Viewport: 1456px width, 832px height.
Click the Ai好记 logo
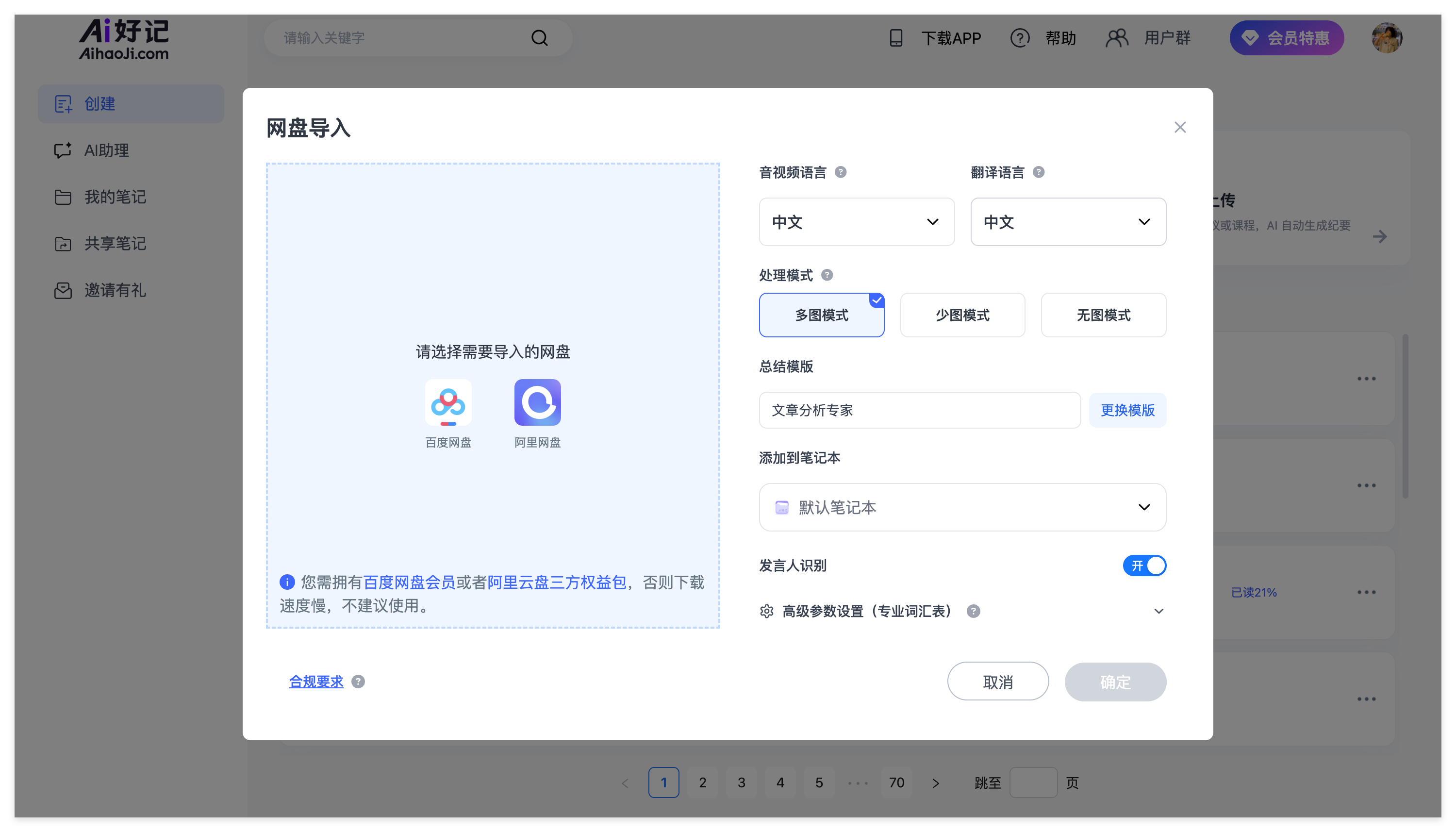tap(123, 39)
